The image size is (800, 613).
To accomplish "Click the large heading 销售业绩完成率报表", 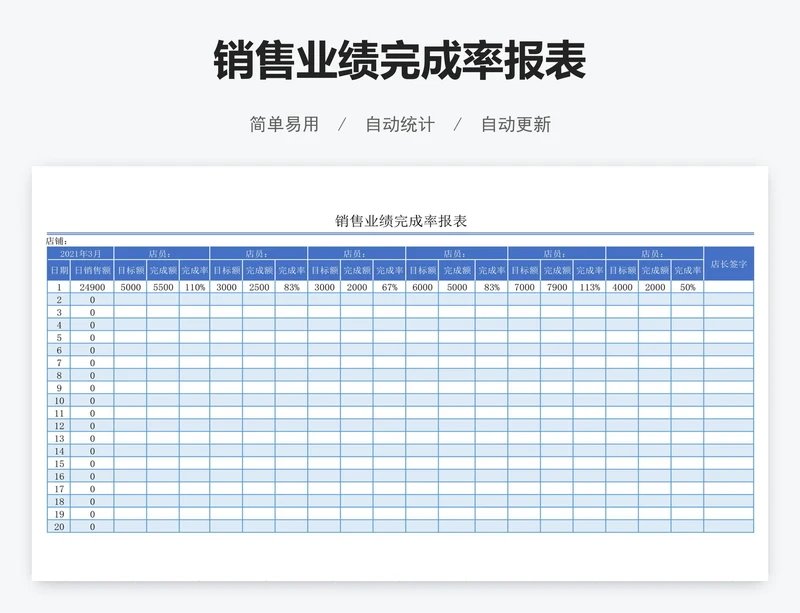I will pos(399,60).
